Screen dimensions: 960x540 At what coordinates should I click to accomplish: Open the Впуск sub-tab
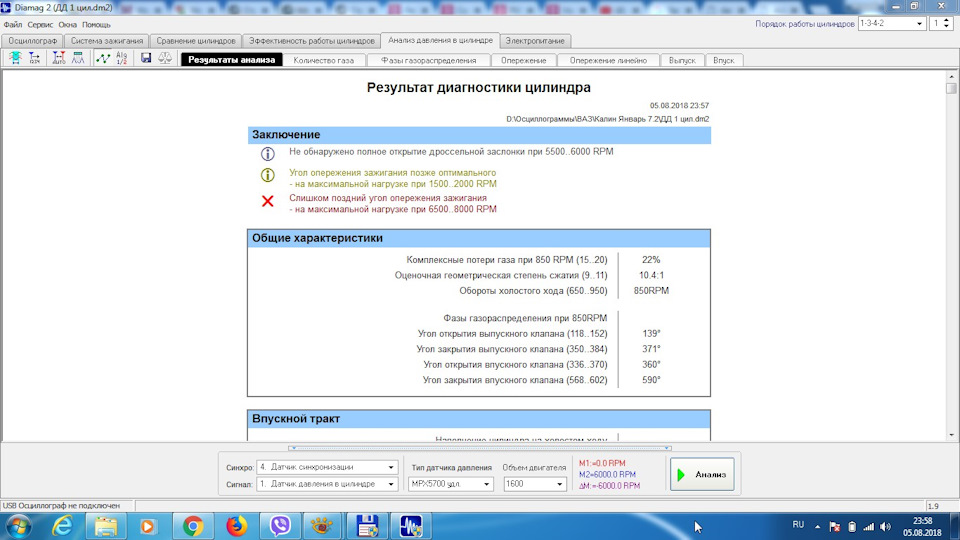click(x=724, y=61)
